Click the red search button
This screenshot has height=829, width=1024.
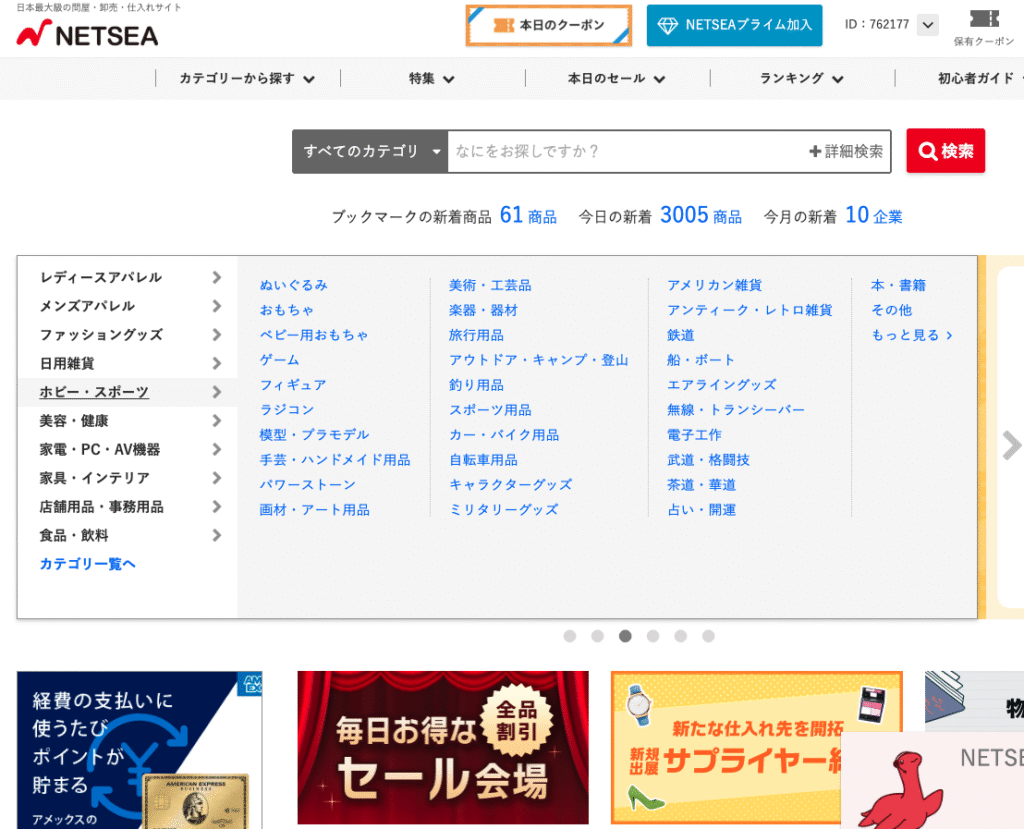click(945, 151)
